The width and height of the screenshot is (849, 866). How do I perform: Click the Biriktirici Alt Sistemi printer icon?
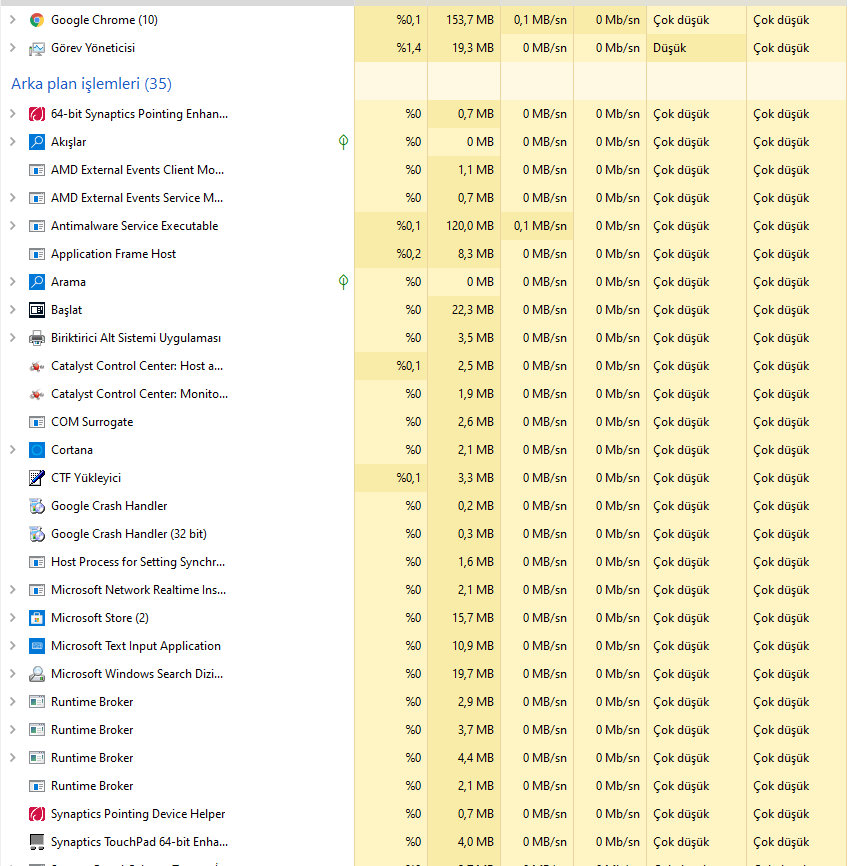36,338
